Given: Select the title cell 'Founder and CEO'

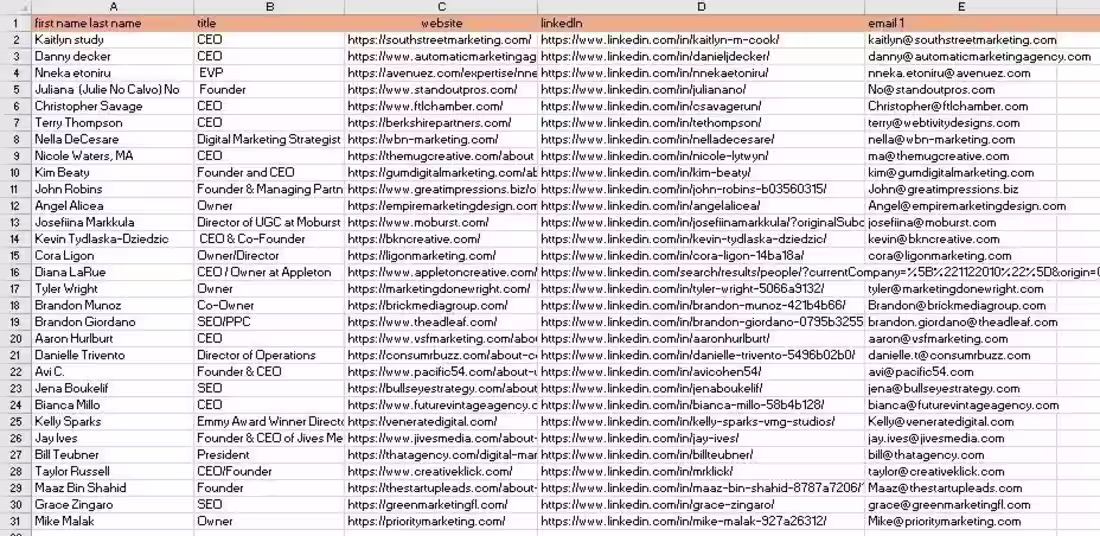Looking at the screenshot, I should (269, 173).
